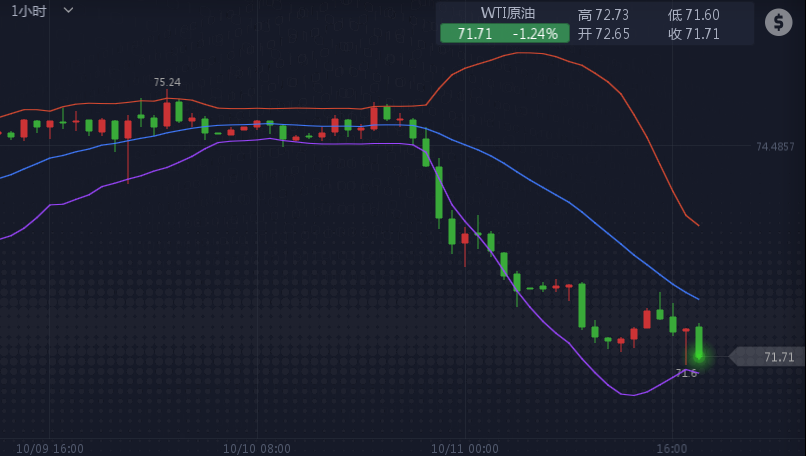Select the 10/11 00:00 time axis marker
The height and width of the screenshot is (456, 806).
pyautogui.click(x=464, y=448)
